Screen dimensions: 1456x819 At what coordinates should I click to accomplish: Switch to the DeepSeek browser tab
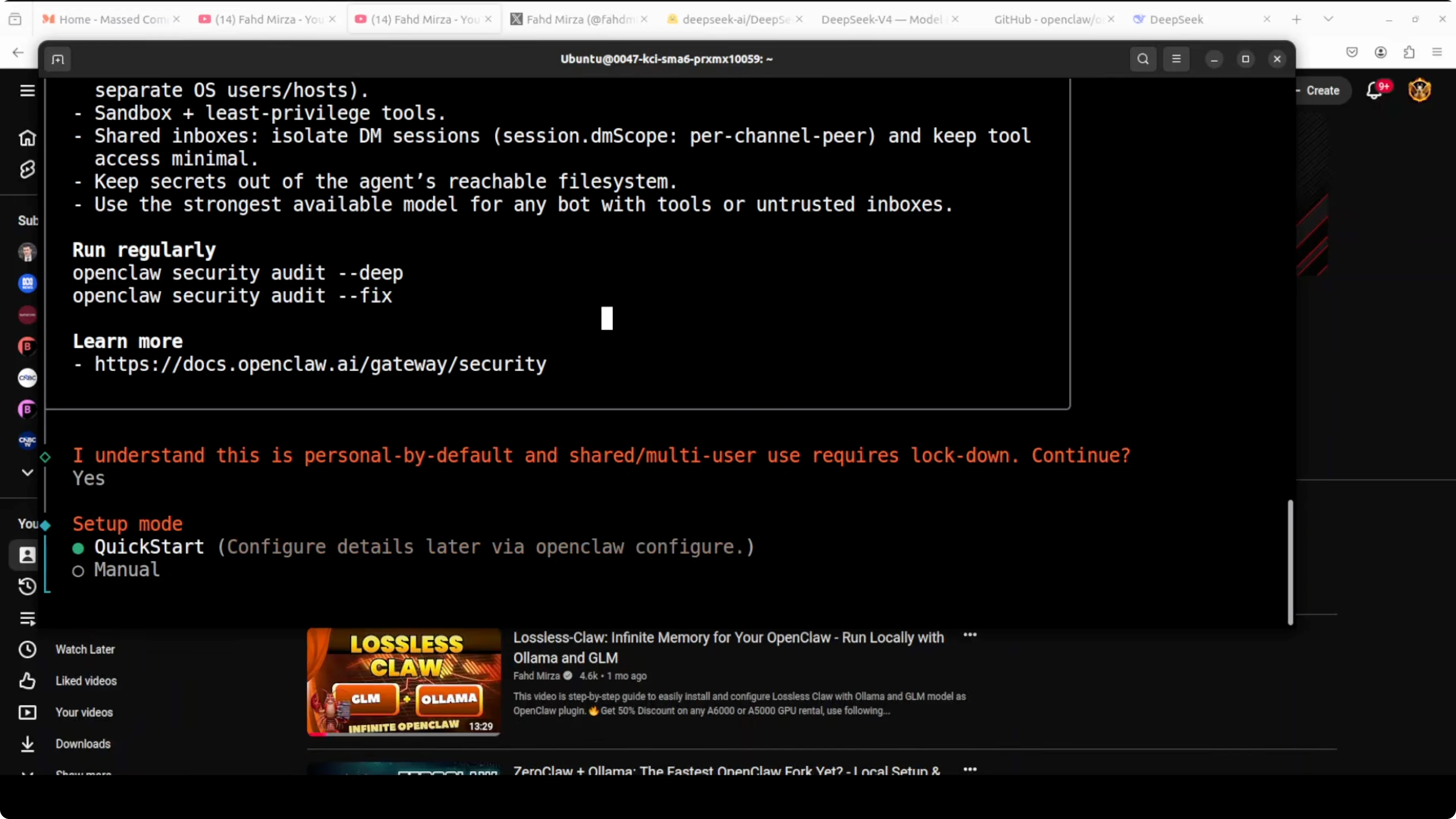pyautogui.click(x=1175, y=19)
